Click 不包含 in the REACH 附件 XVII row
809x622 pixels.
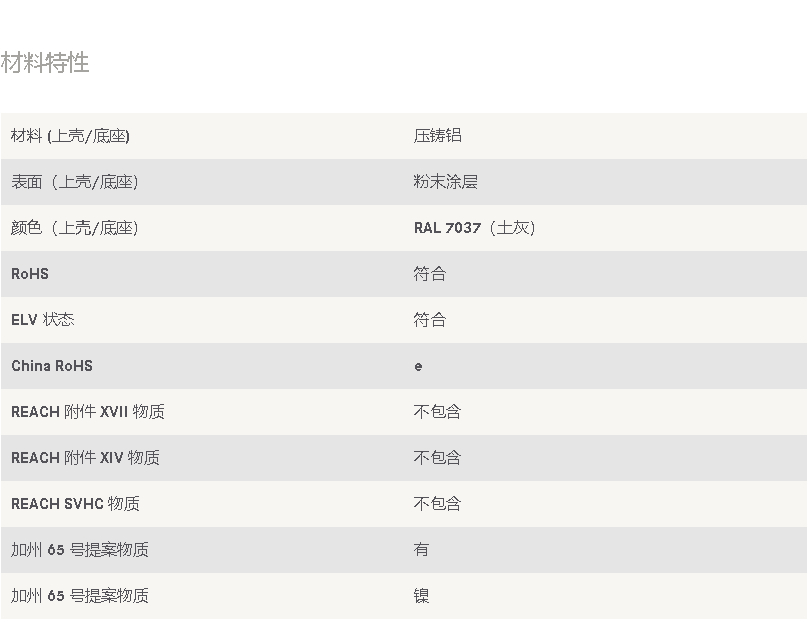[x=437, y=412]
